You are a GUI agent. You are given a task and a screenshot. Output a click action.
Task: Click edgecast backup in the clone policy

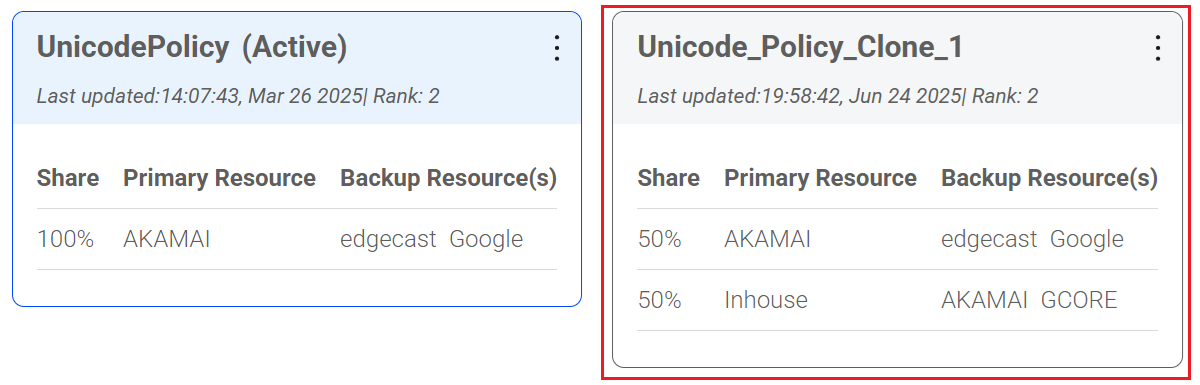pos(989,239)
